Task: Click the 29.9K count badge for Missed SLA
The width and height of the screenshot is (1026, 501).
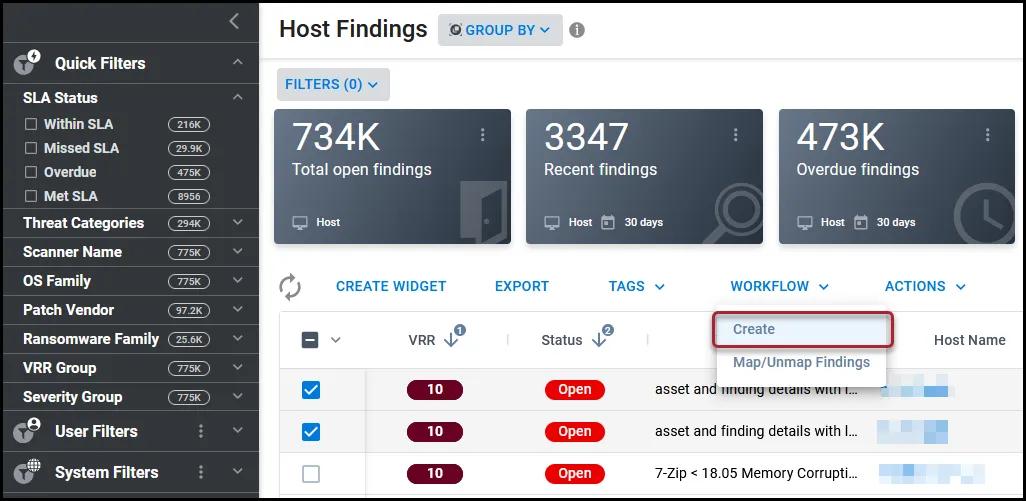Action: tap(189, 148)
